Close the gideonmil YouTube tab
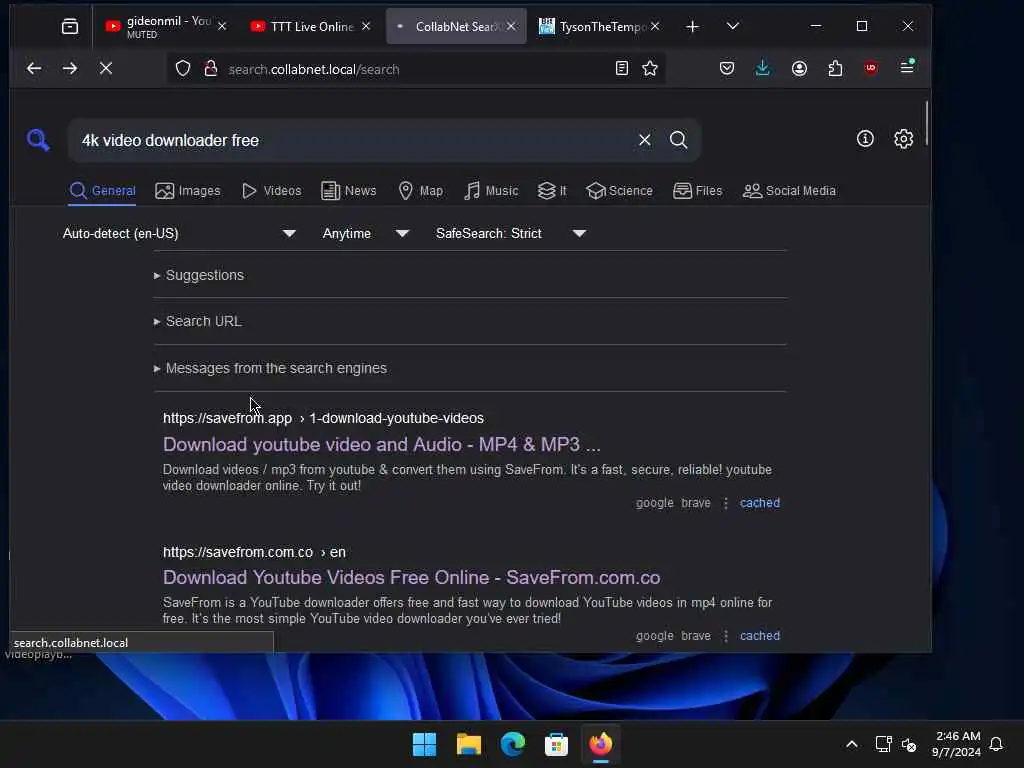The height and width of the screenshot is (768, 1024). tap(222, 26)
